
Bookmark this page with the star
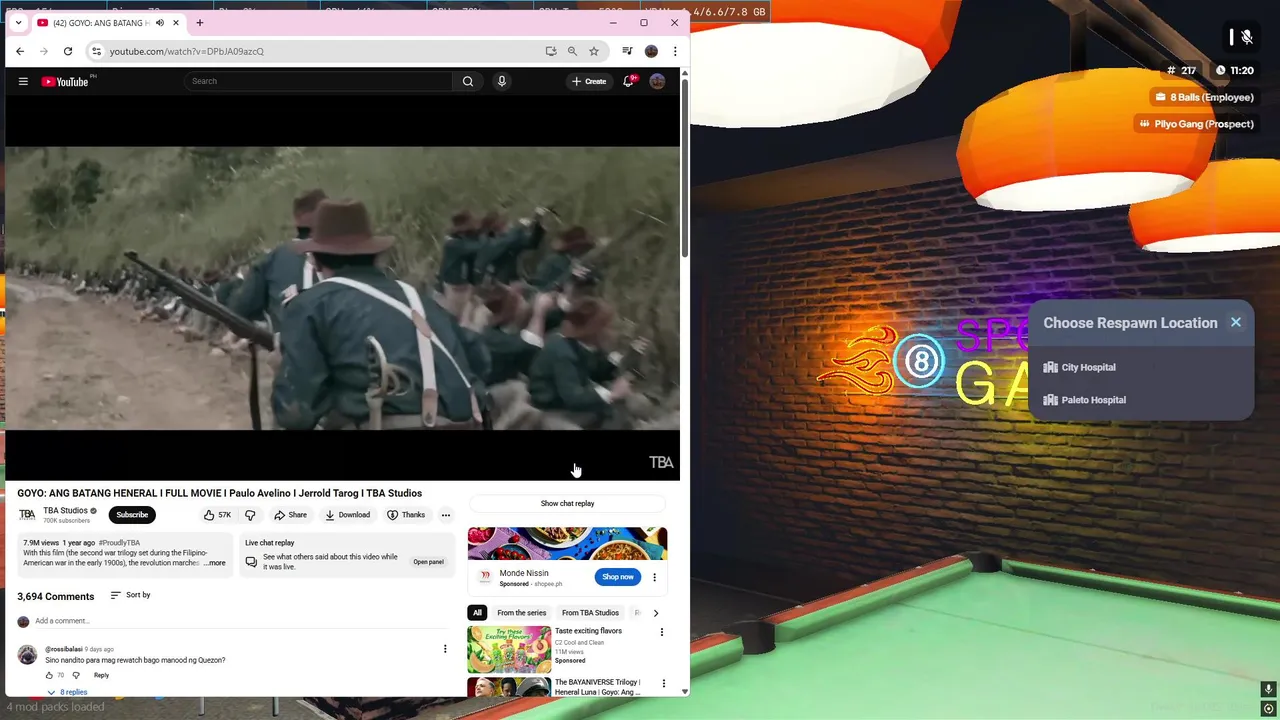coord(594,51)
